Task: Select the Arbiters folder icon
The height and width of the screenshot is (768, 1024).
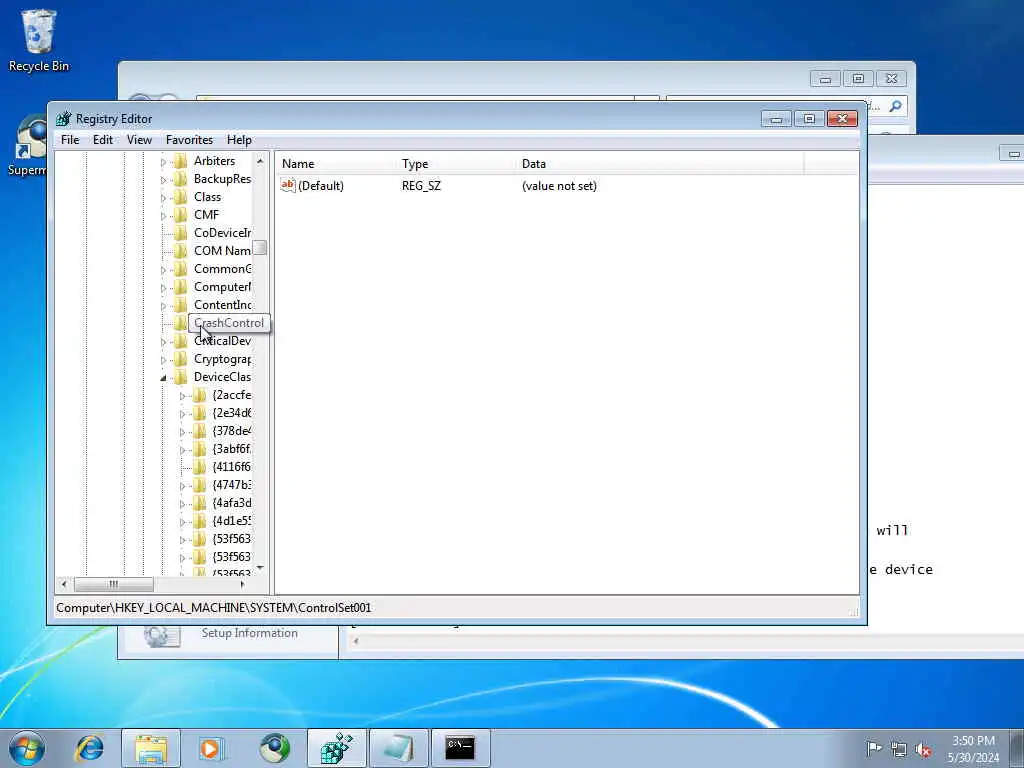Action: 181,161
